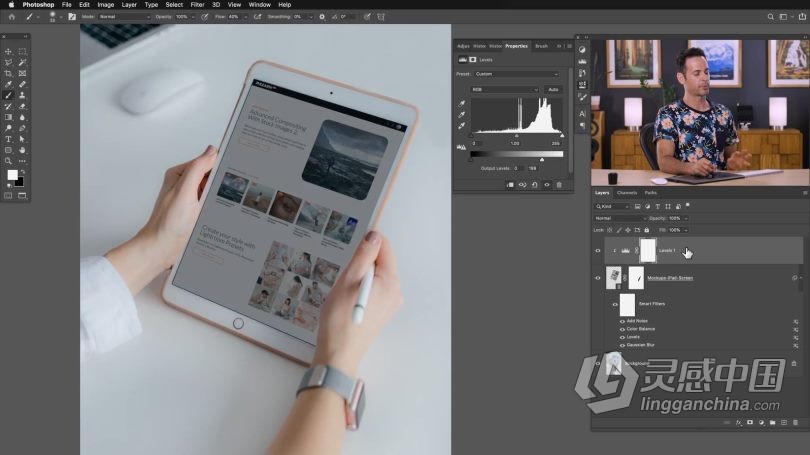
Task: Select the Frame tool
Action: coord(22,73)
